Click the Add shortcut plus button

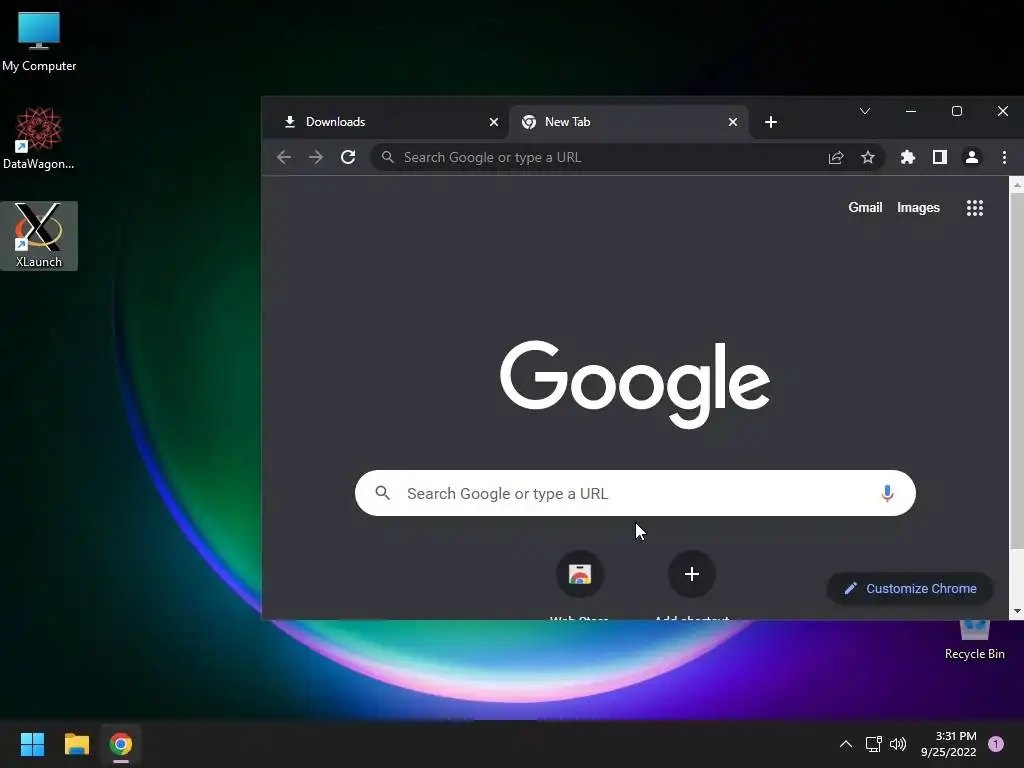692,574
